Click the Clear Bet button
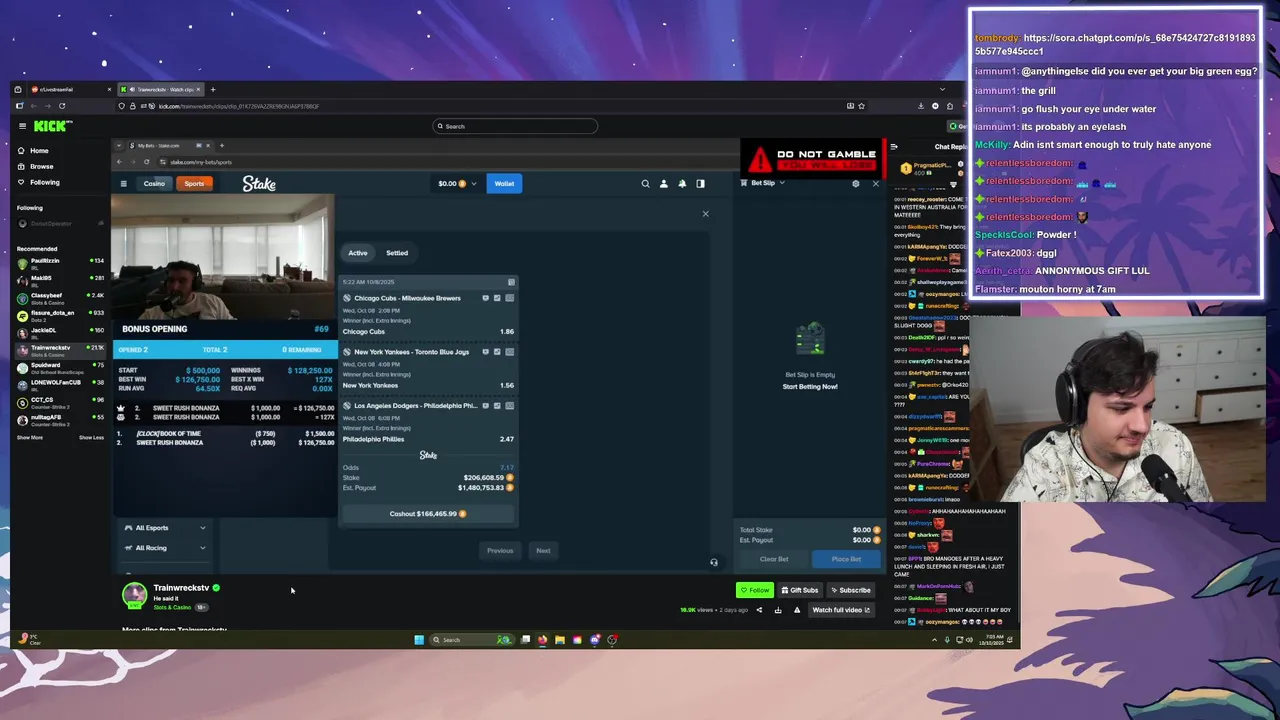Screen dimensions: 1280x720 point(774,559)
